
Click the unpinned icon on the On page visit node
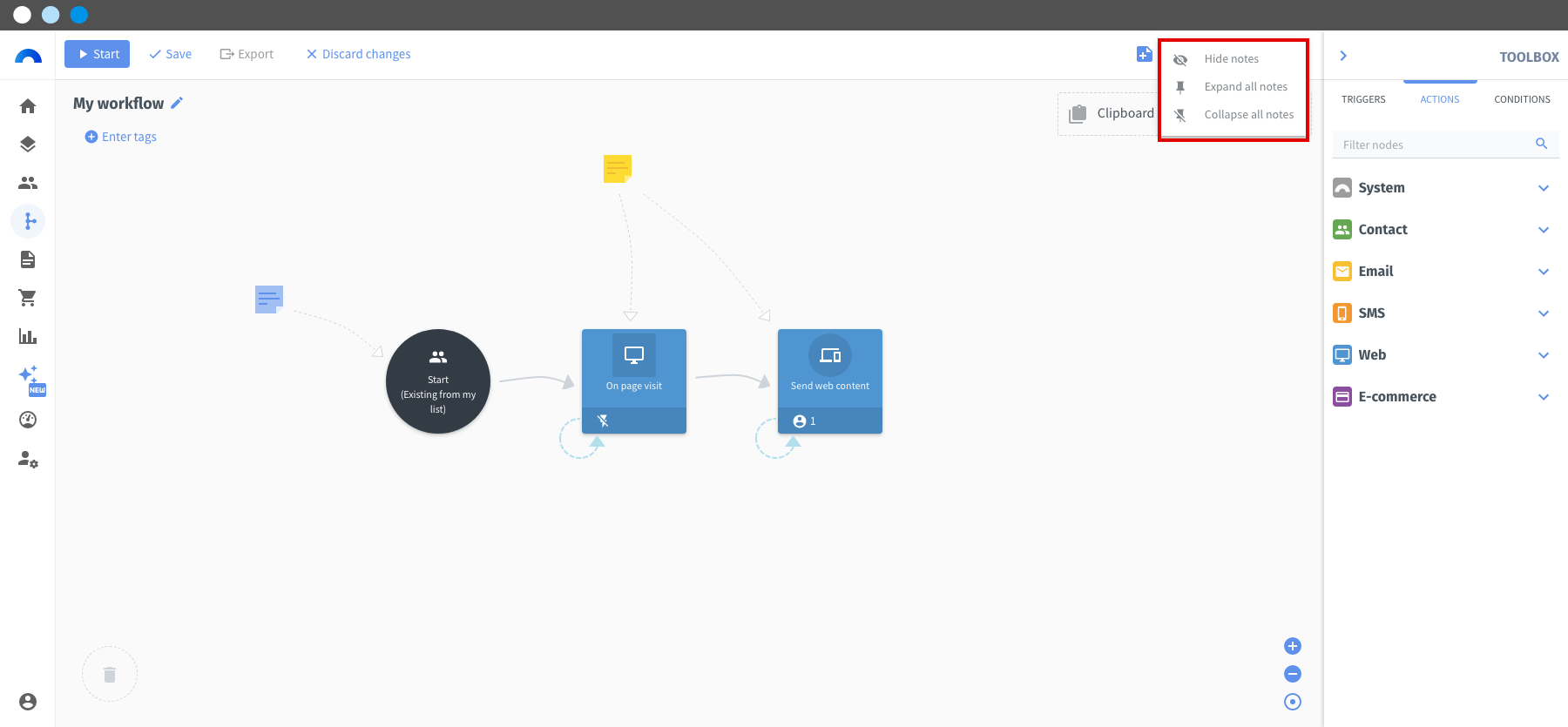pos(603,421)
